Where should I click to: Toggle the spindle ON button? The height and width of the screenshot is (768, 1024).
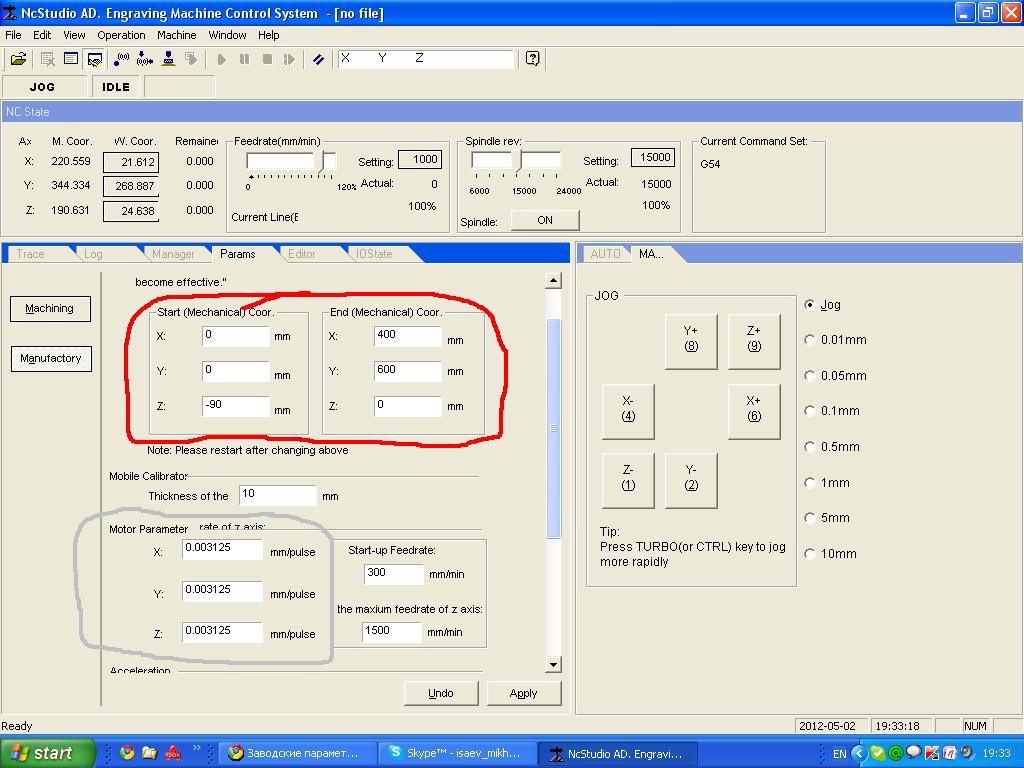pyautogui.click(x=544, y=220)
